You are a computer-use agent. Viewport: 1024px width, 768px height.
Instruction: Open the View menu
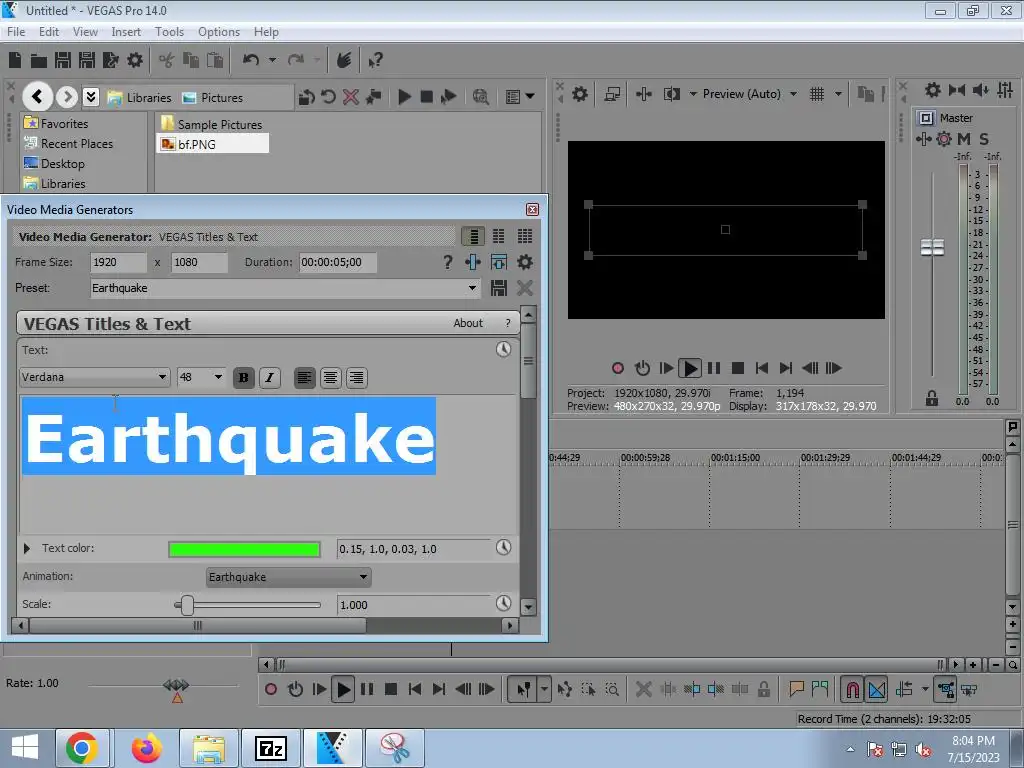85,31
